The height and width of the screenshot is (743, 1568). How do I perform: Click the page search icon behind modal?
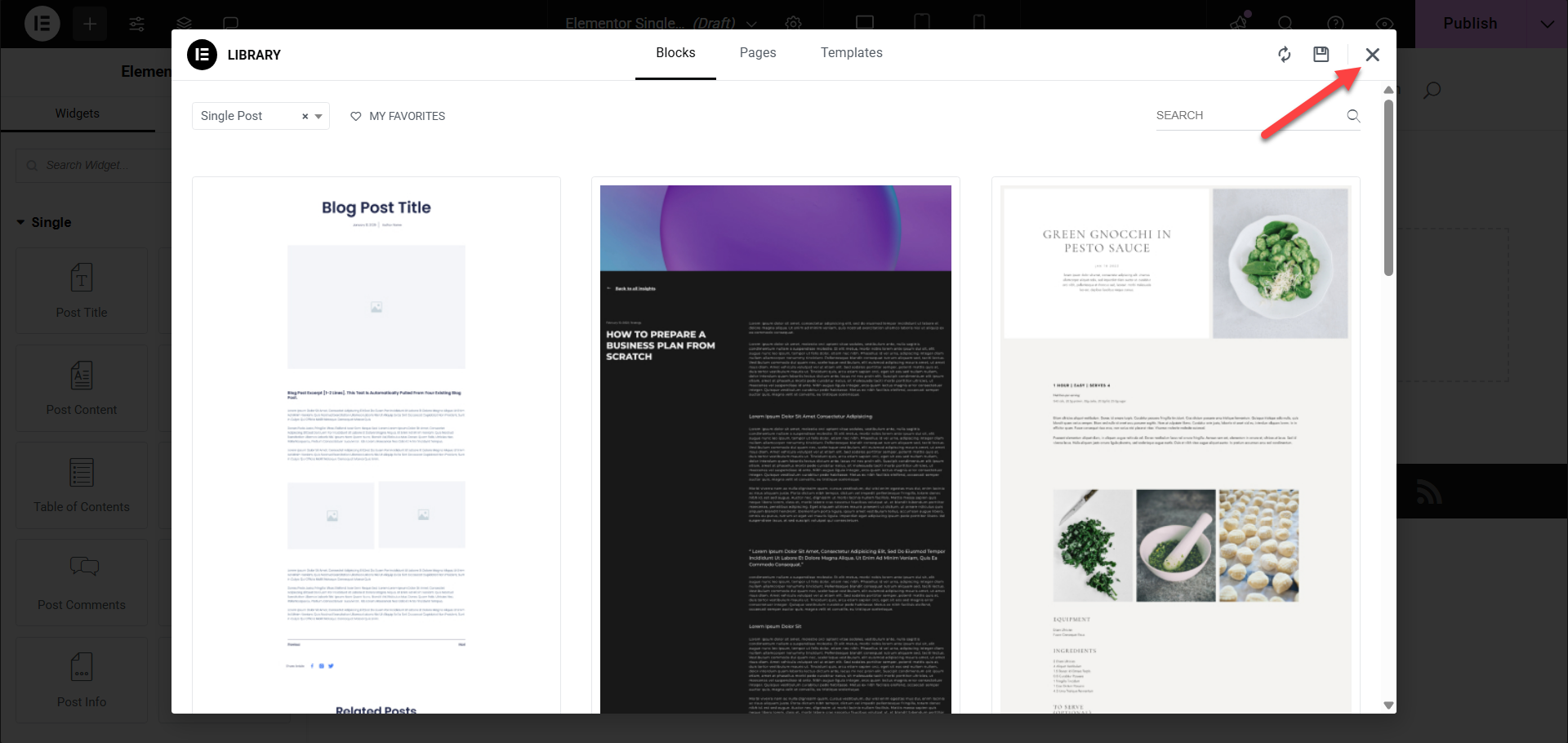tap(1432, 90)
